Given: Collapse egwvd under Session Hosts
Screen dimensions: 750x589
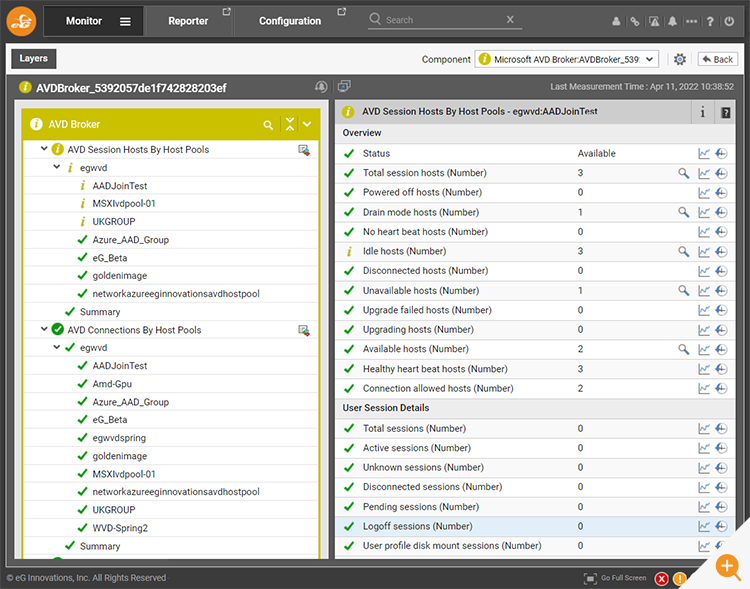Looking at the screenshot, I should click(56, 167).
